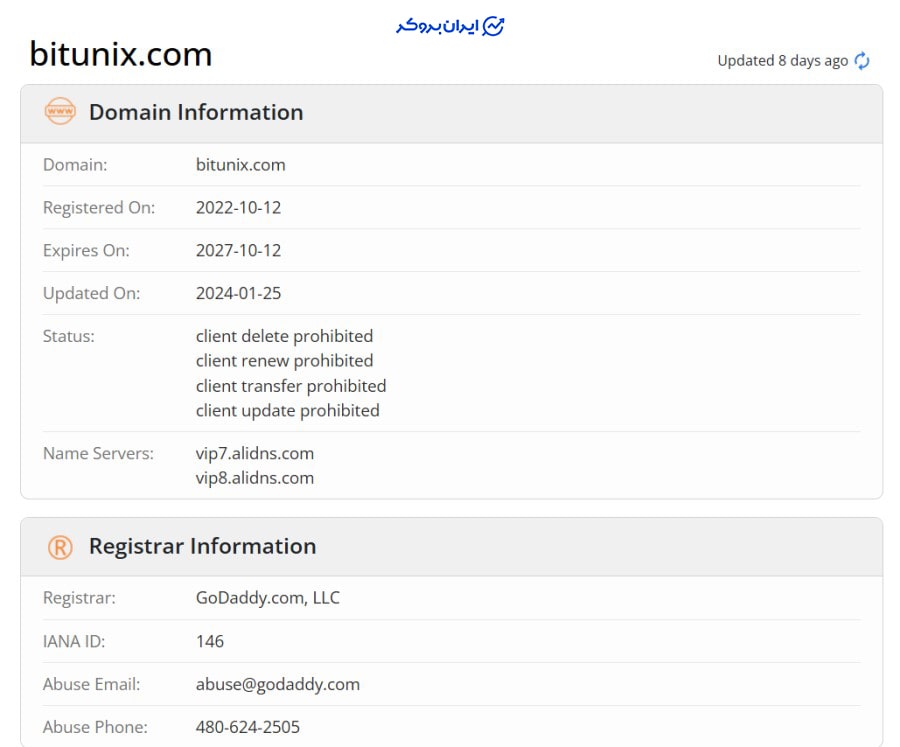Select IANA ID value 146

210,641
